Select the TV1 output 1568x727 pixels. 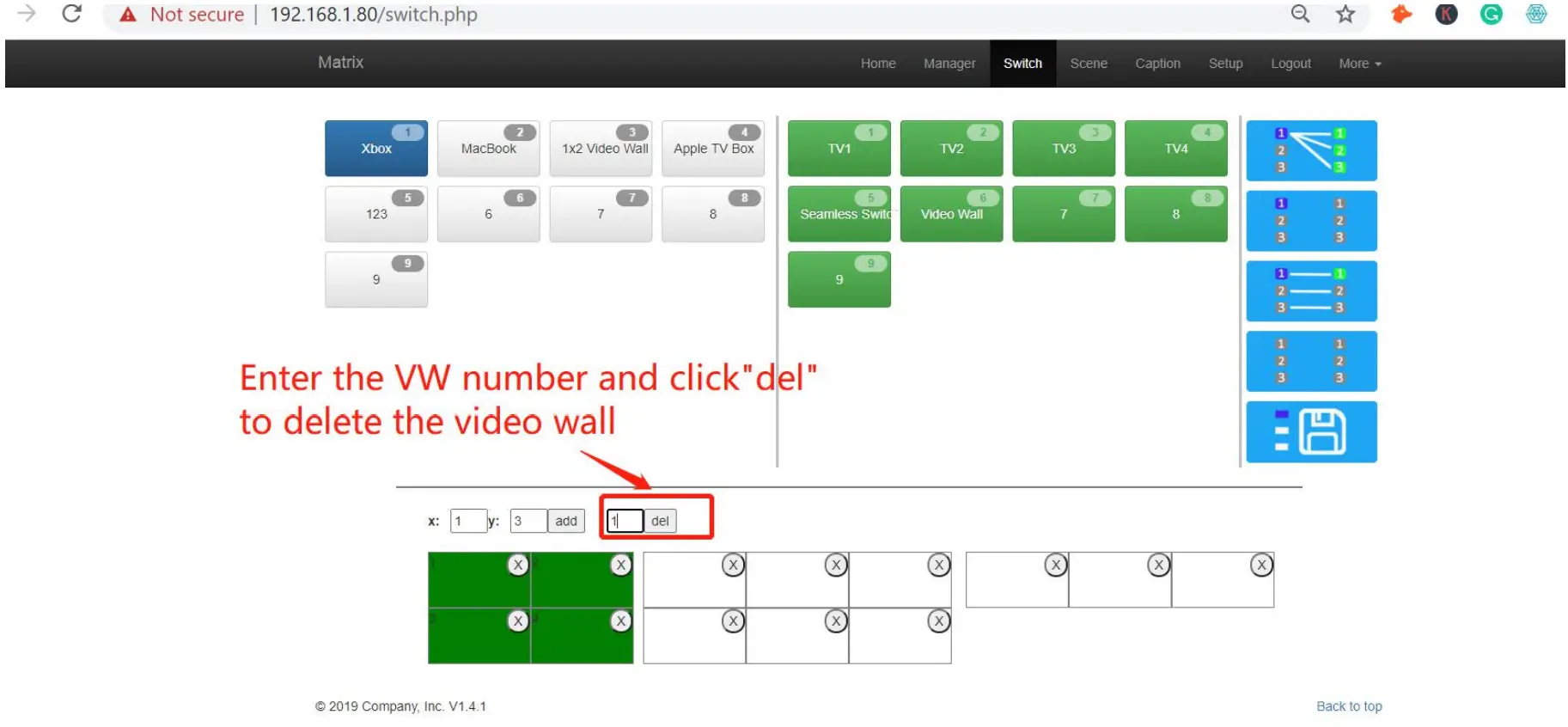[839, 149]
